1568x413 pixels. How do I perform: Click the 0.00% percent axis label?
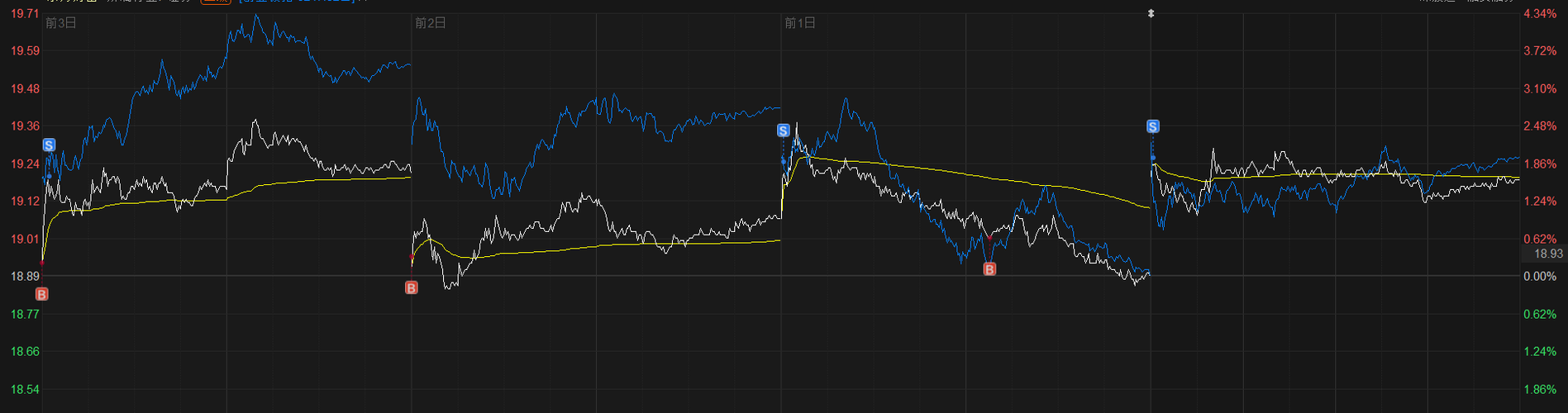pos(1540,277)
